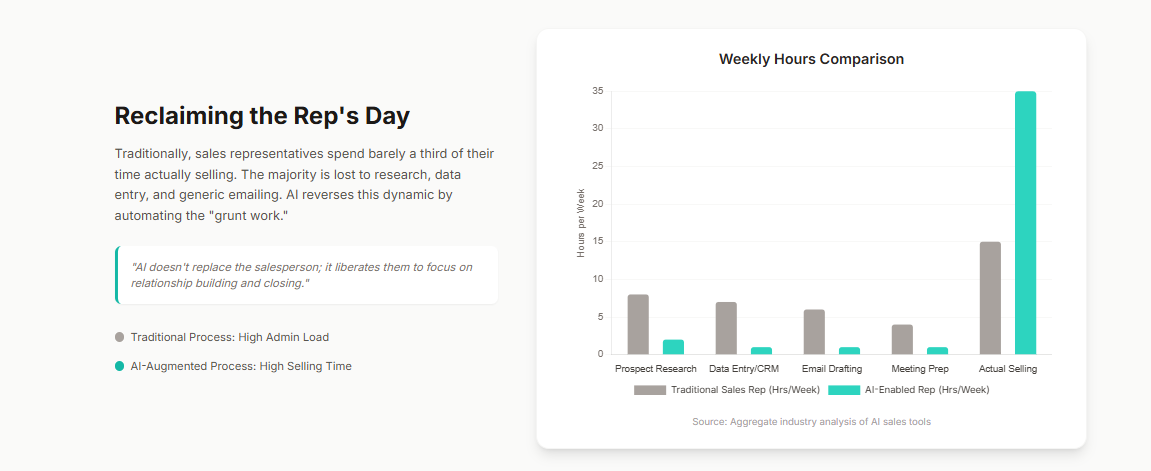Click teal AI-Enabled Rep legend swatch
The width and height of the screenshot is (1151, 471).
coord(843,389)
